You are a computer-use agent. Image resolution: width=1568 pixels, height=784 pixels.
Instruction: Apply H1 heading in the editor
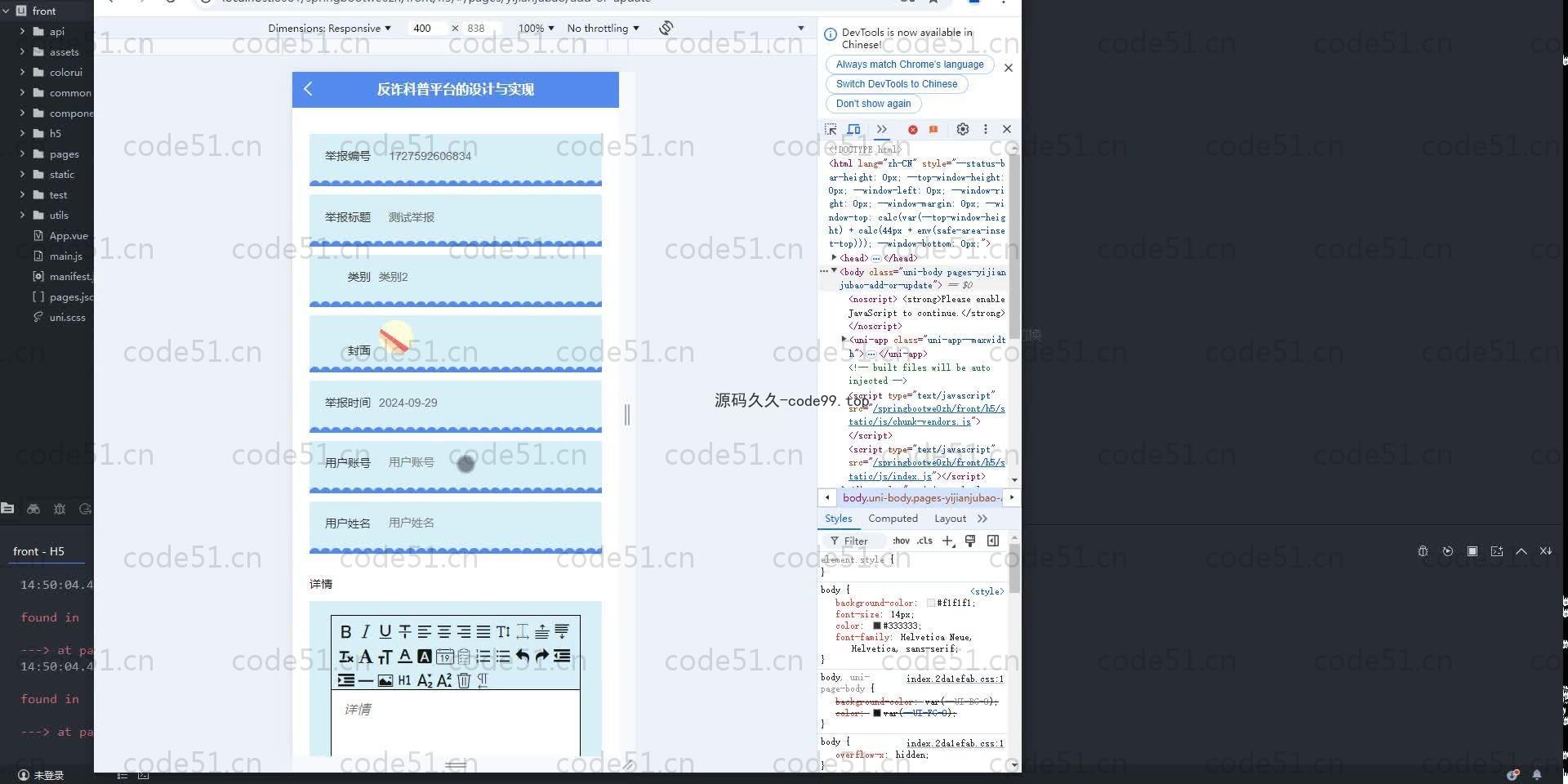pyautogui.click(x=404, y=680)
